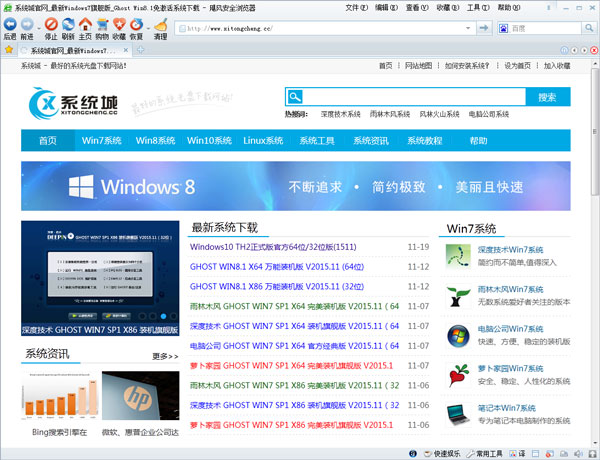Click the blue 搜索 button
The height and width of the screenshot is (460, 600).
click(x=548, y=97)
